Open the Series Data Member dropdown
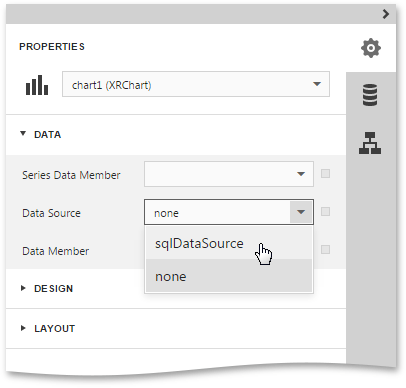 coord(229,174)
